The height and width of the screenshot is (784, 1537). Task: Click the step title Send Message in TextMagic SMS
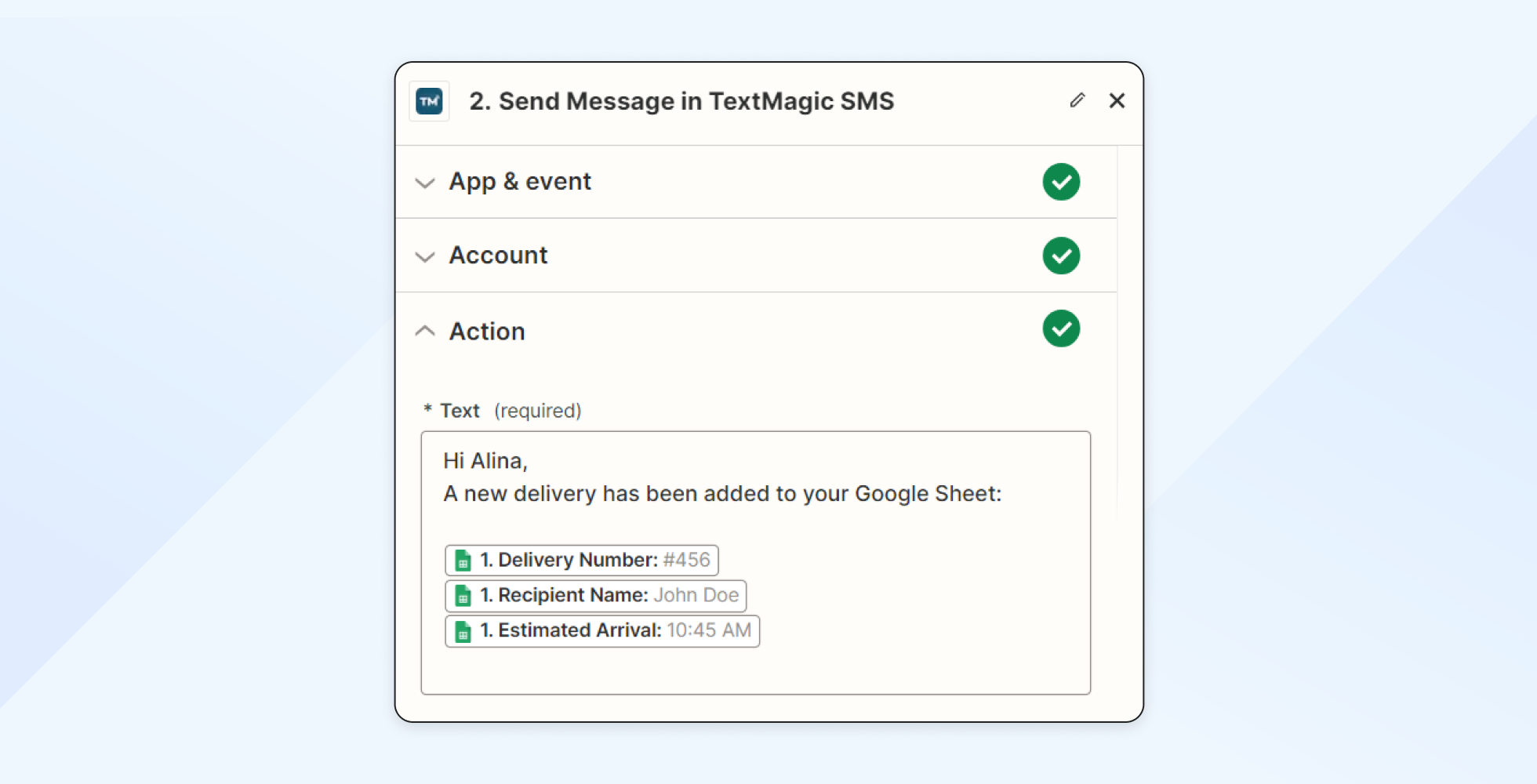(x=681, y=101)
